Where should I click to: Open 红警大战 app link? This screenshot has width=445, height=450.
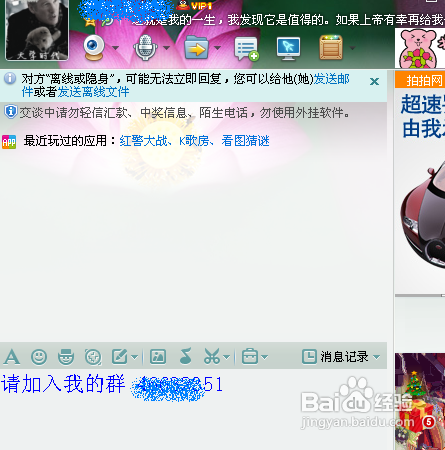click(143, 141)
